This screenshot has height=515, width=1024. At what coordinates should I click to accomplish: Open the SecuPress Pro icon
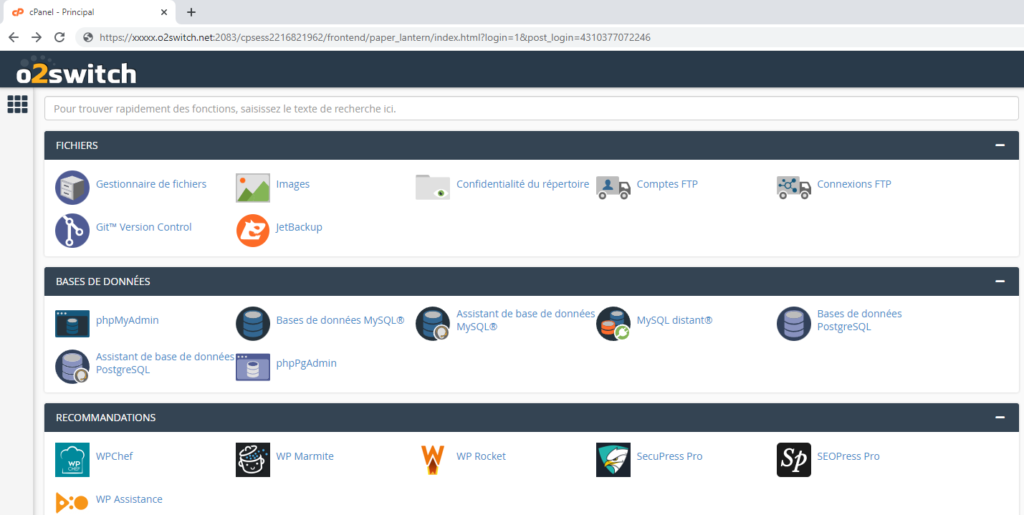pyautogui.click(x=613, y=460)
